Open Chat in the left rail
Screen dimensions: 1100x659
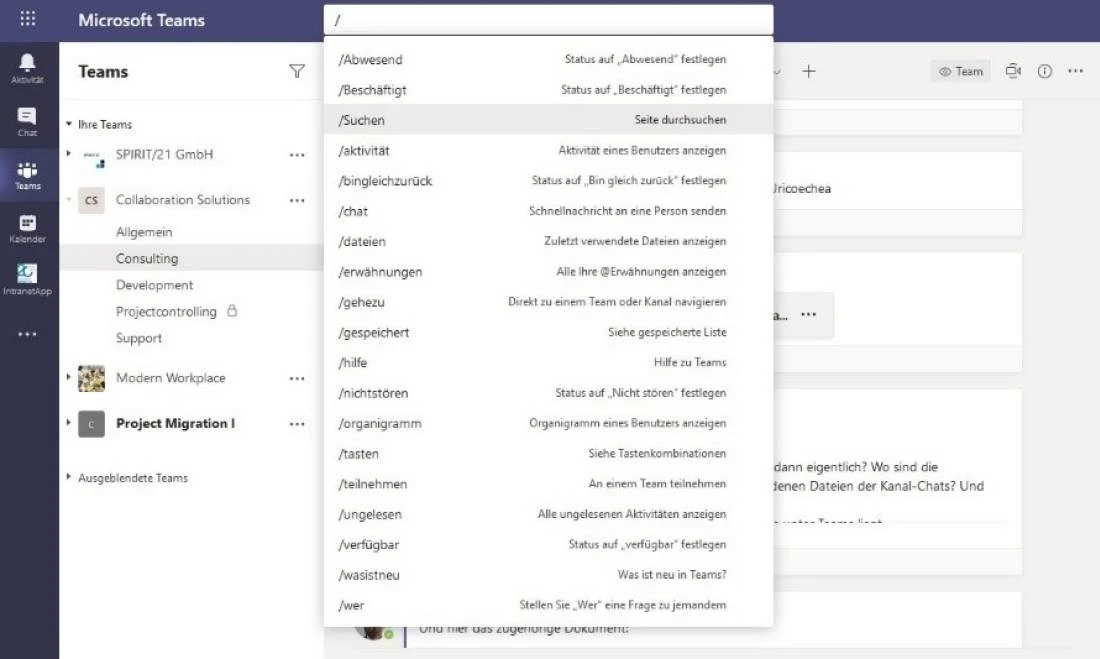27,120
